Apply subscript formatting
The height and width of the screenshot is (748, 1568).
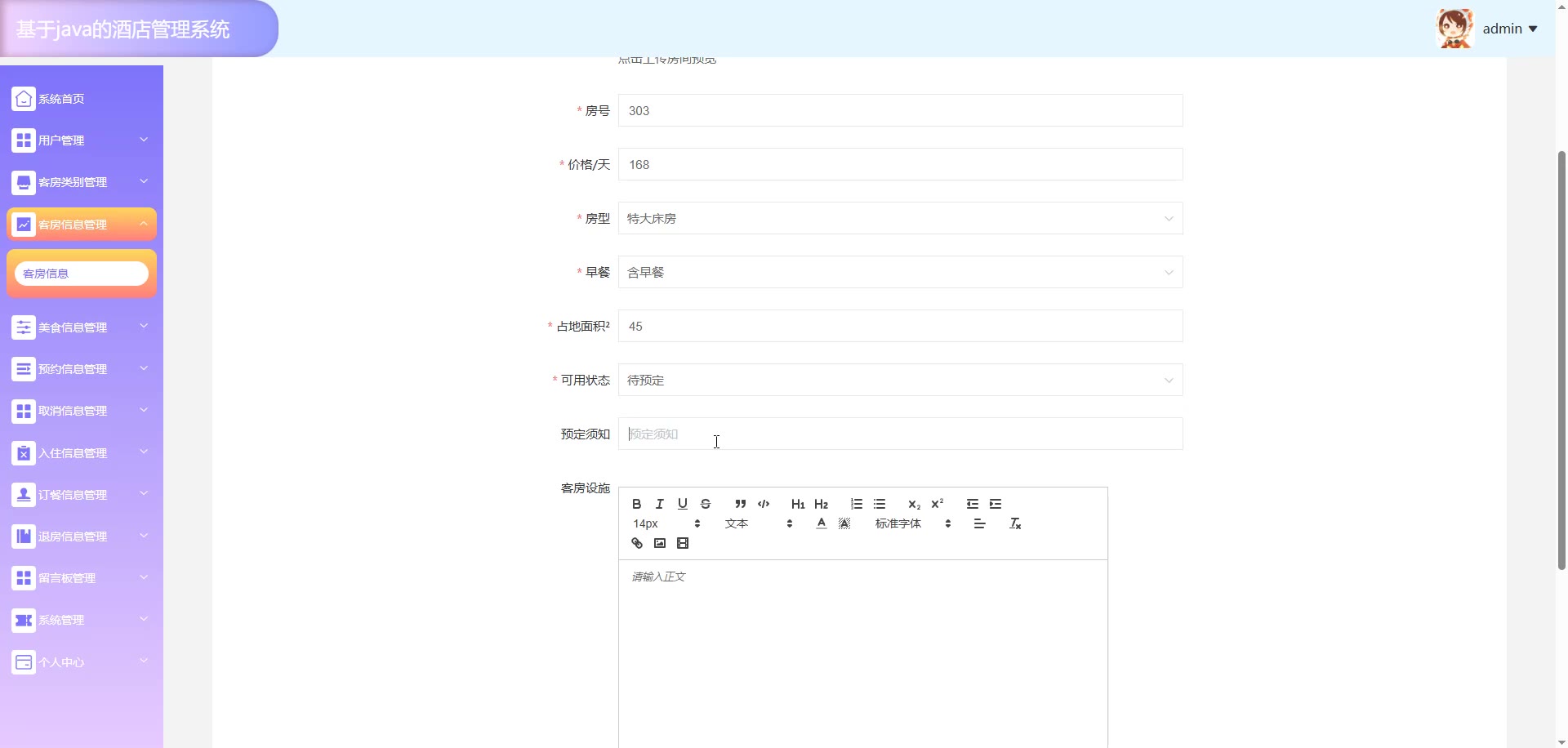coord(914,504)
